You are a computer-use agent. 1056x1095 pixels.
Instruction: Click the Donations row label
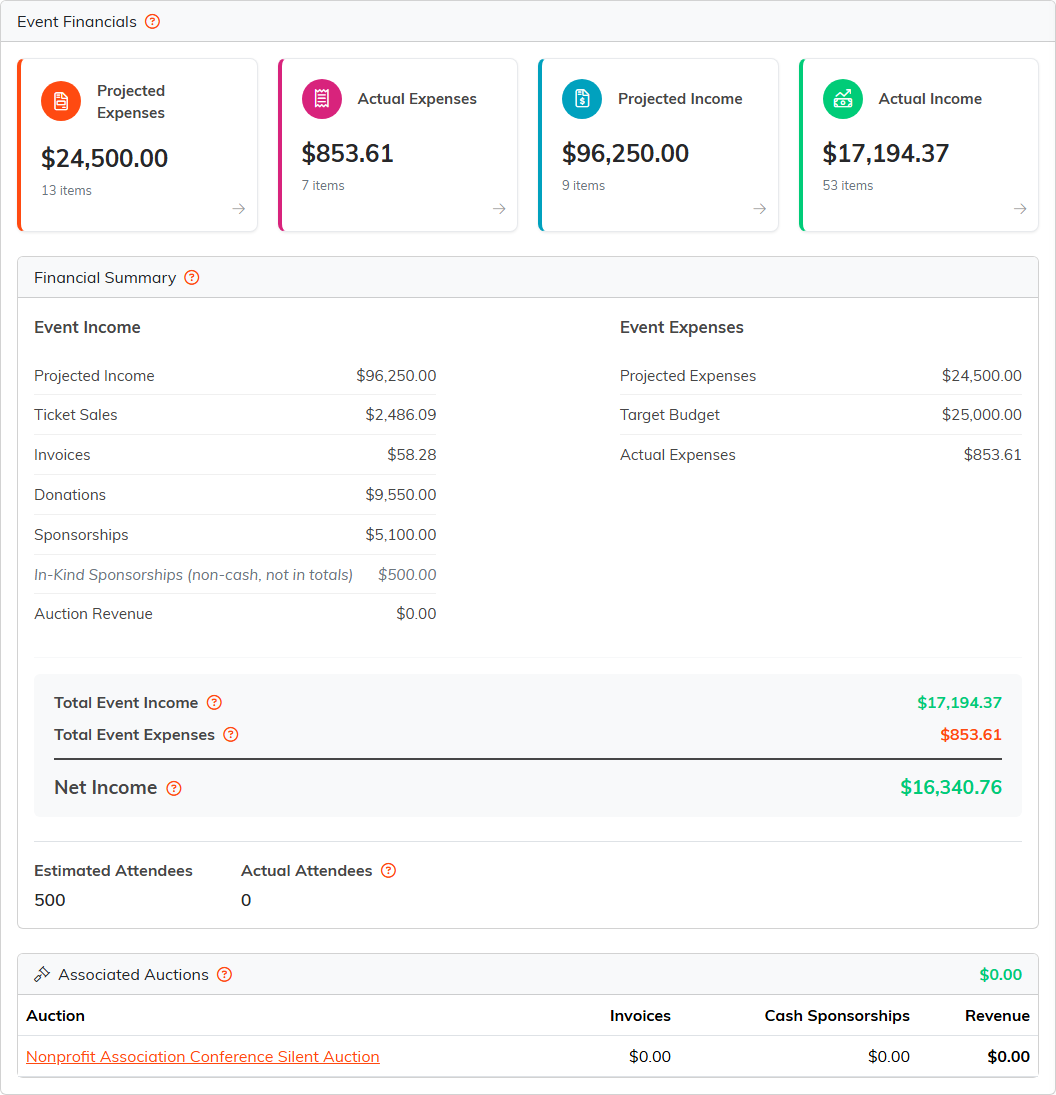(x=70, y=494)
